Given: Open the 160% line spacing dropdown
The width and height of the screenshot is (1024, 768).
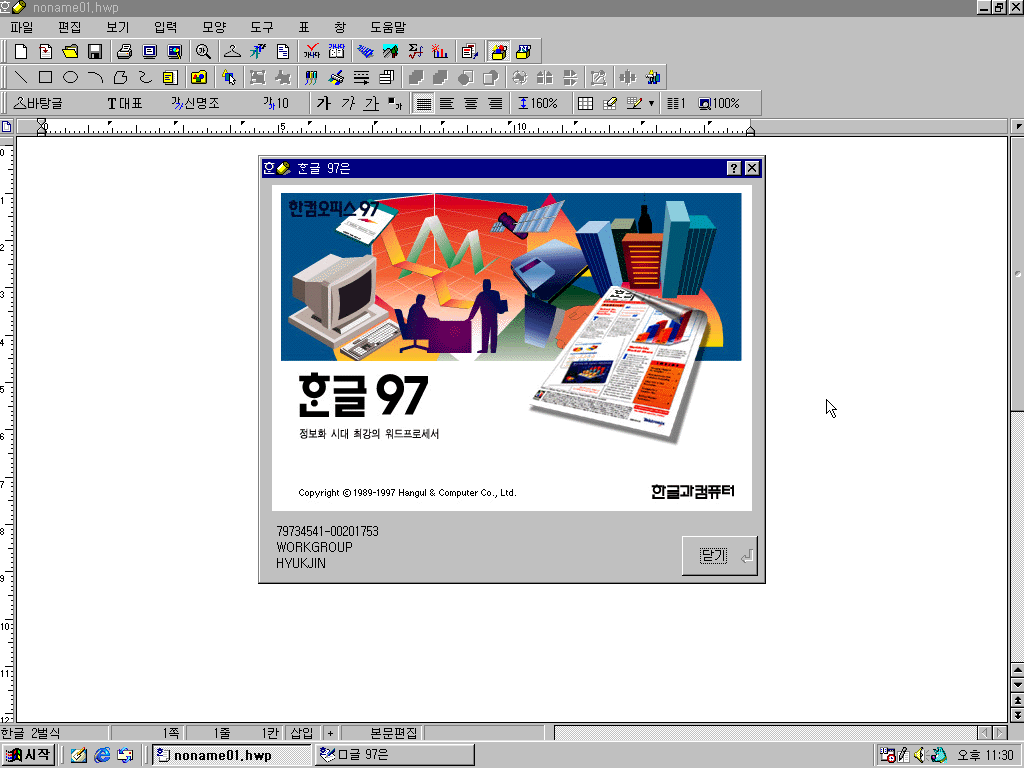Looking at the screenshot, I should point(538,103).
